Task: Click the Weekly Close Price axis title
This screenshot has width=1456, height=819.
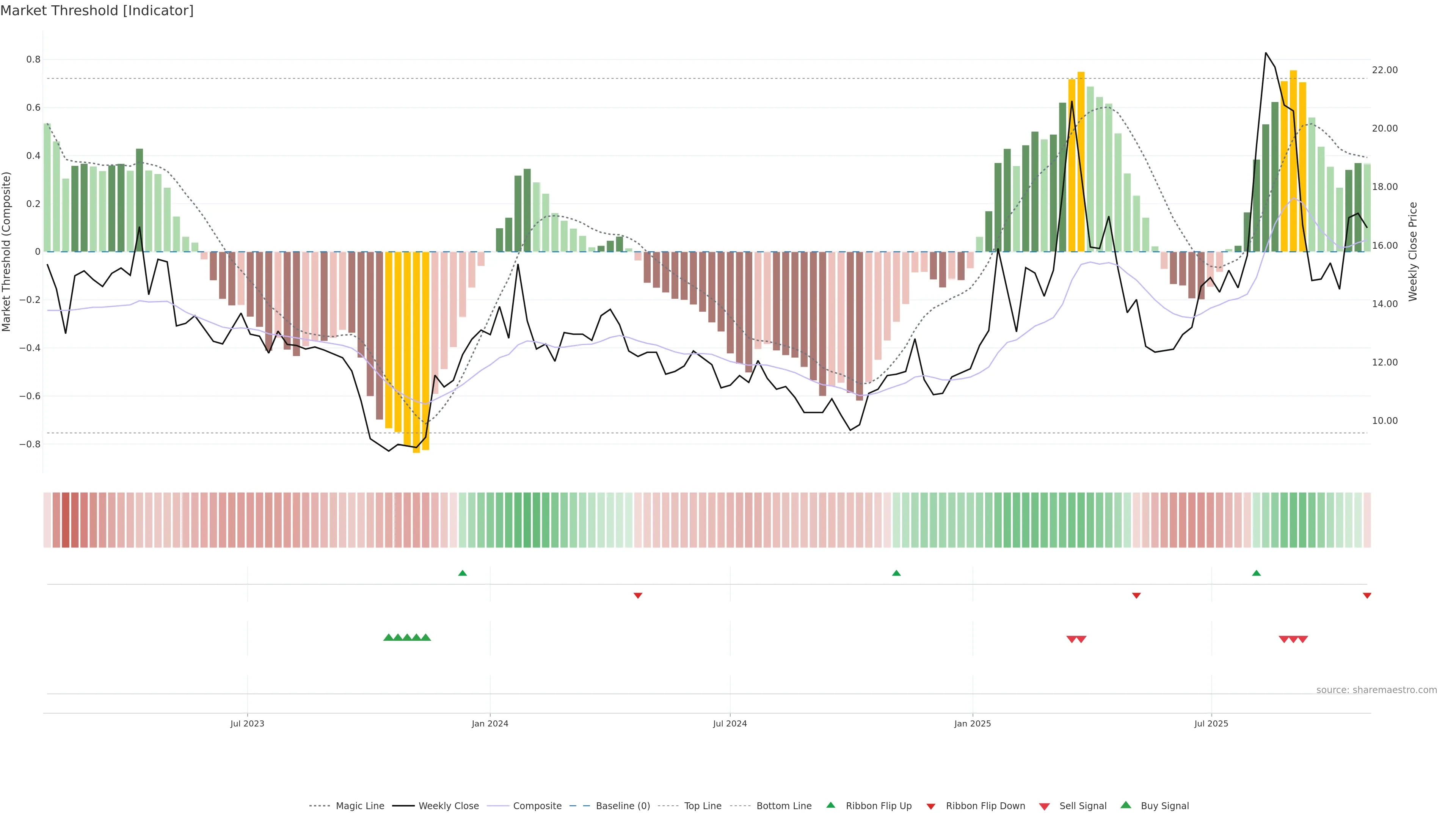Action: point(1413,251)
